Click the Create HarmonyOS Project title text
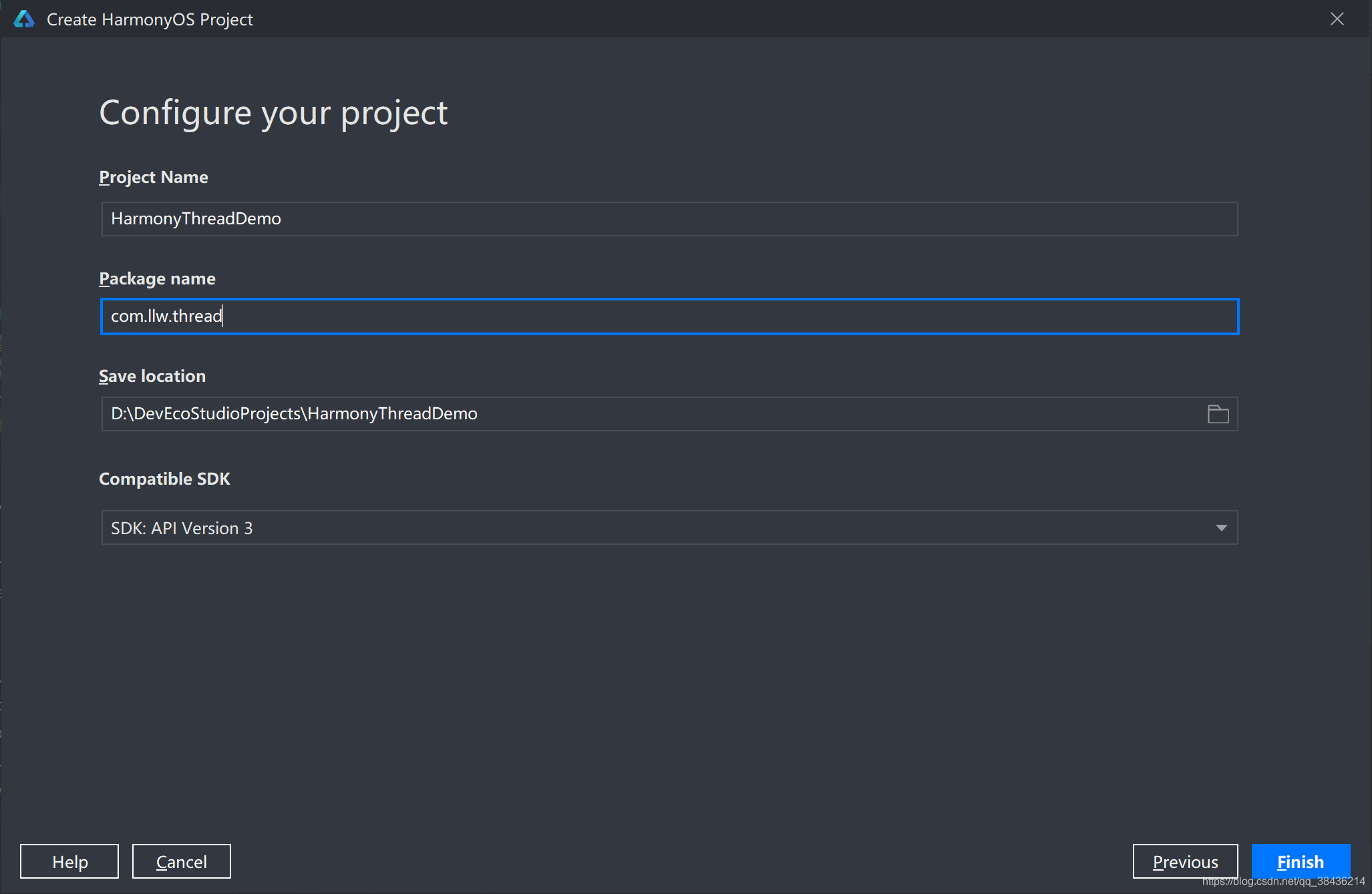1372x894 pixels. [150, 19]
